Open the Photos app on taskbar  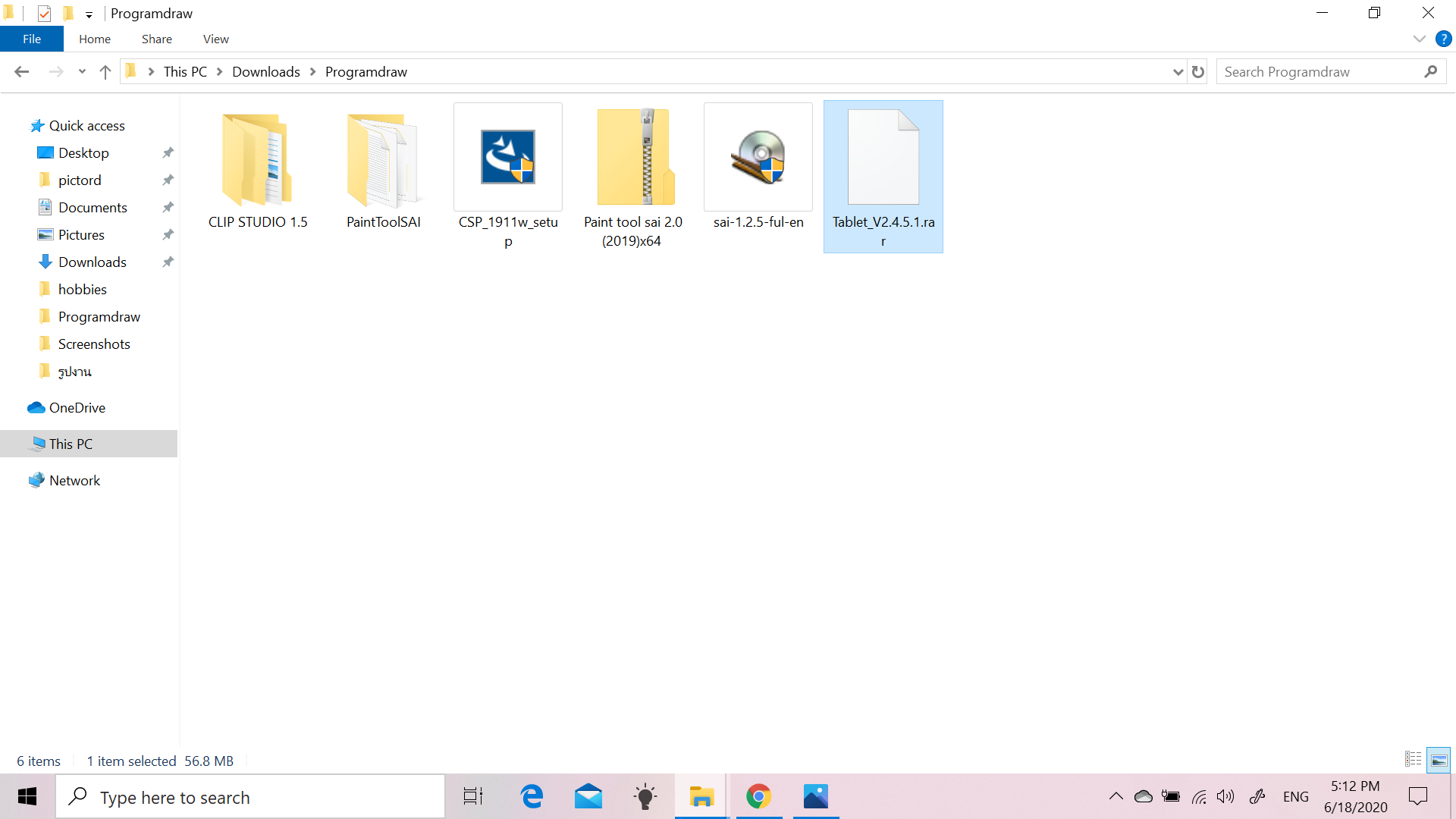pos(816,797)
